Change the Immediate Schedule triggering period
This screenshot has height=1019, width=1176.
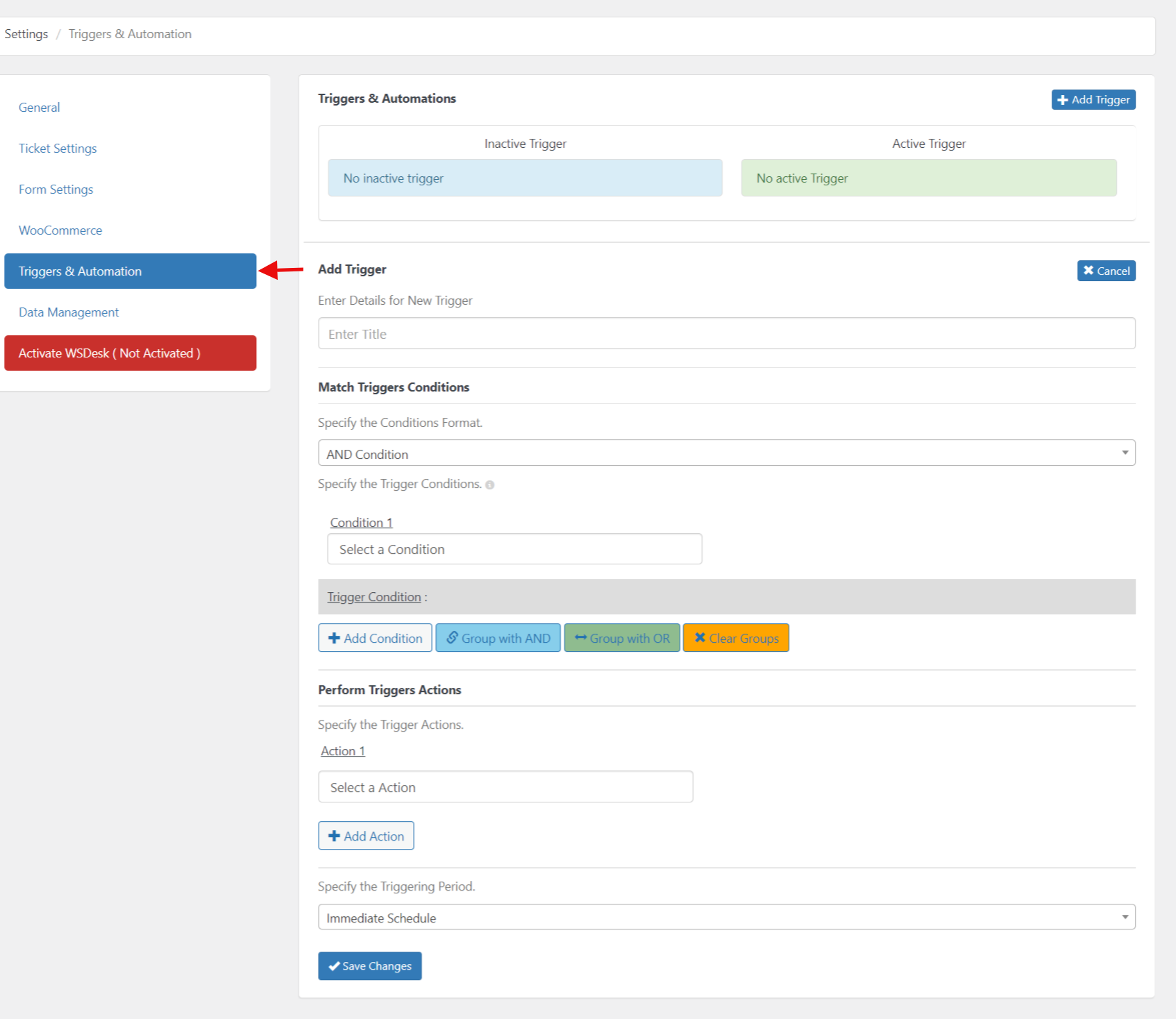tap(726, 917)
